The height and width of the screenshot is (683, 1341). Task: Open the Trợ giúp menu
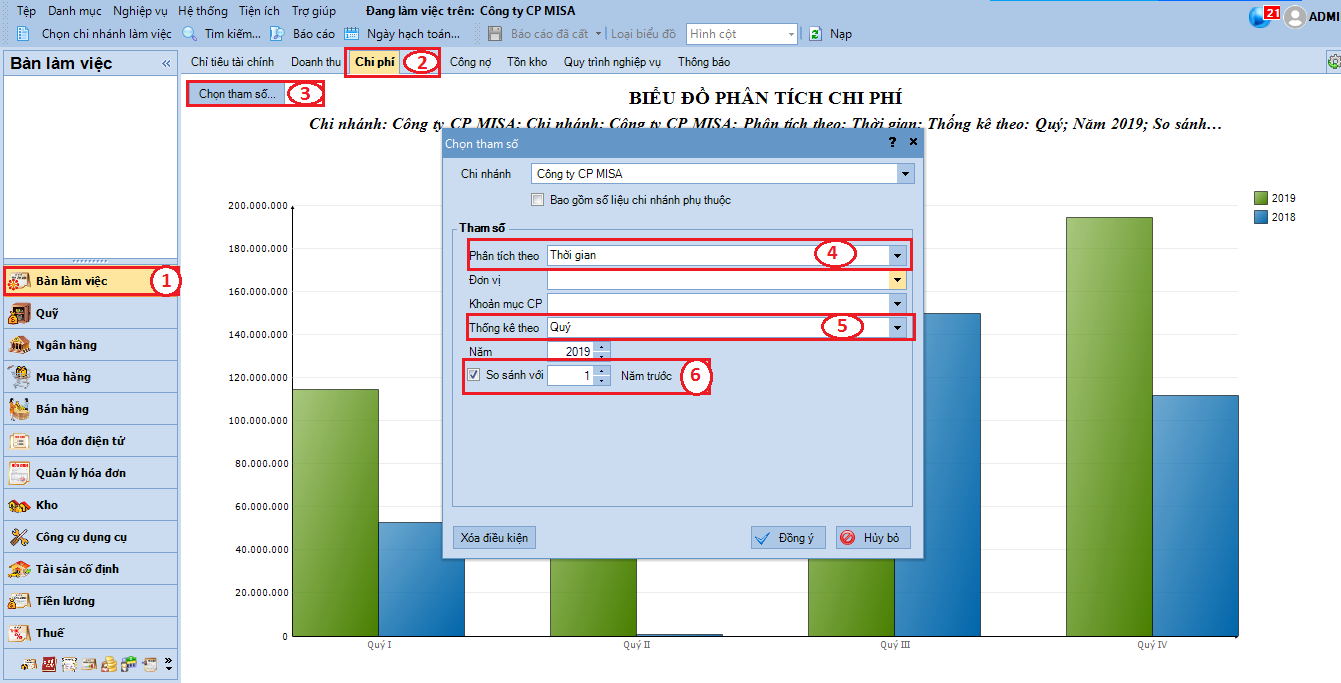[314, 11]
